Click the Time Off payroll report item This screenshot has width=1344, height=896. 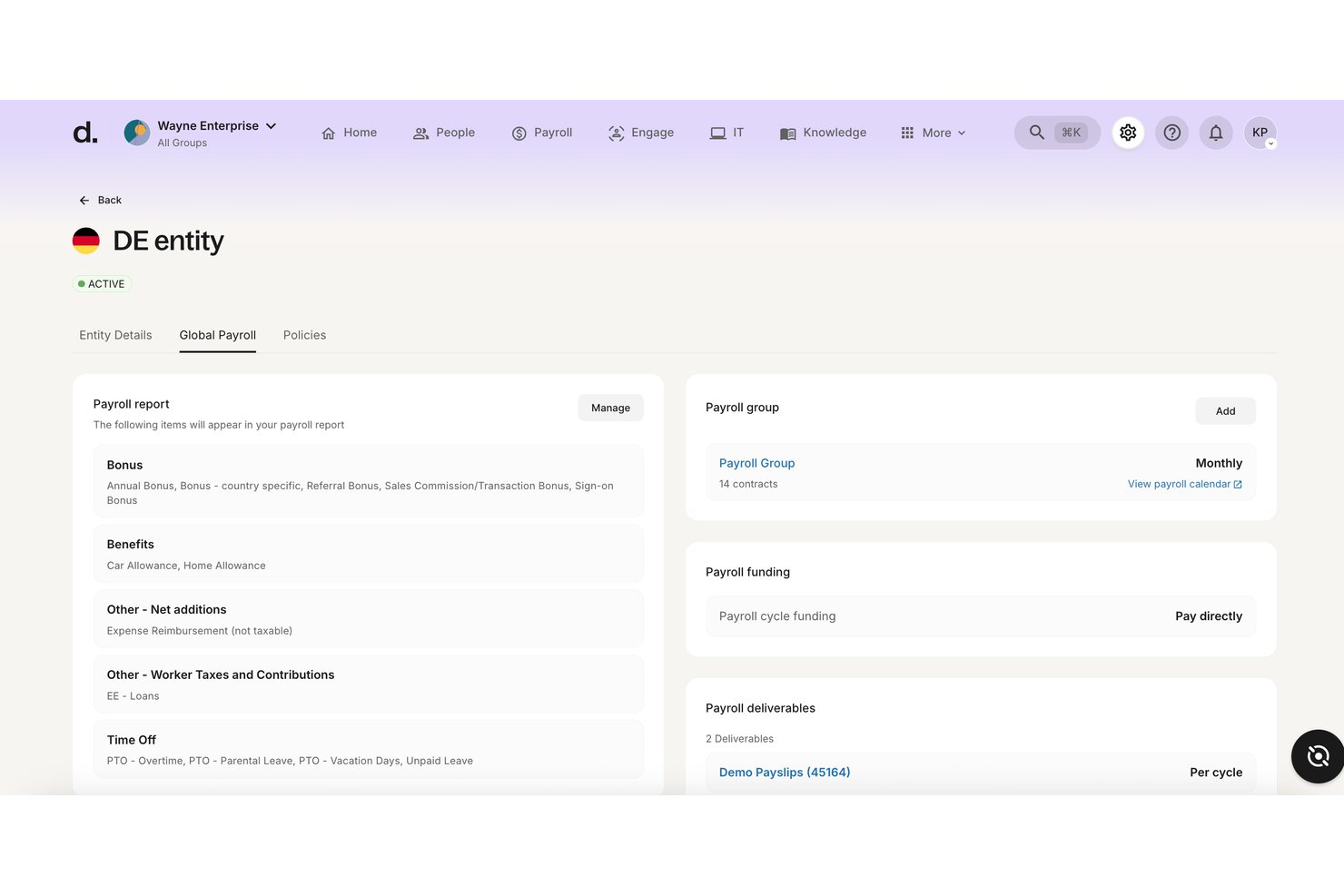368,750
